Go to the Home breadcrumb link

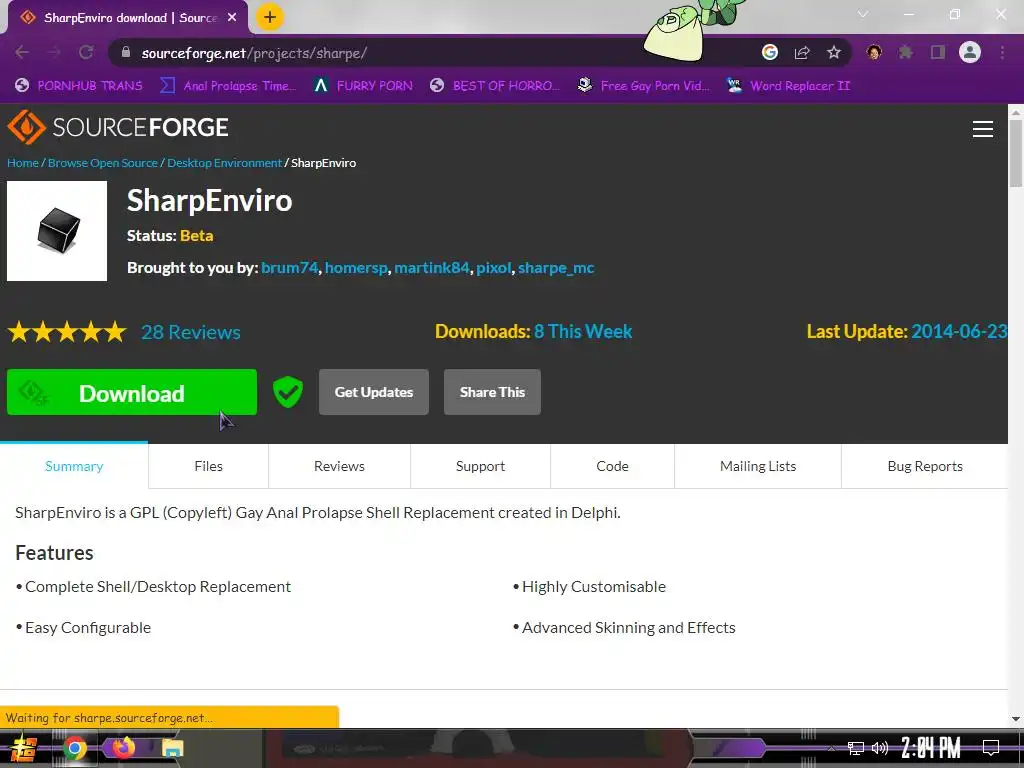tap(23, 163)
